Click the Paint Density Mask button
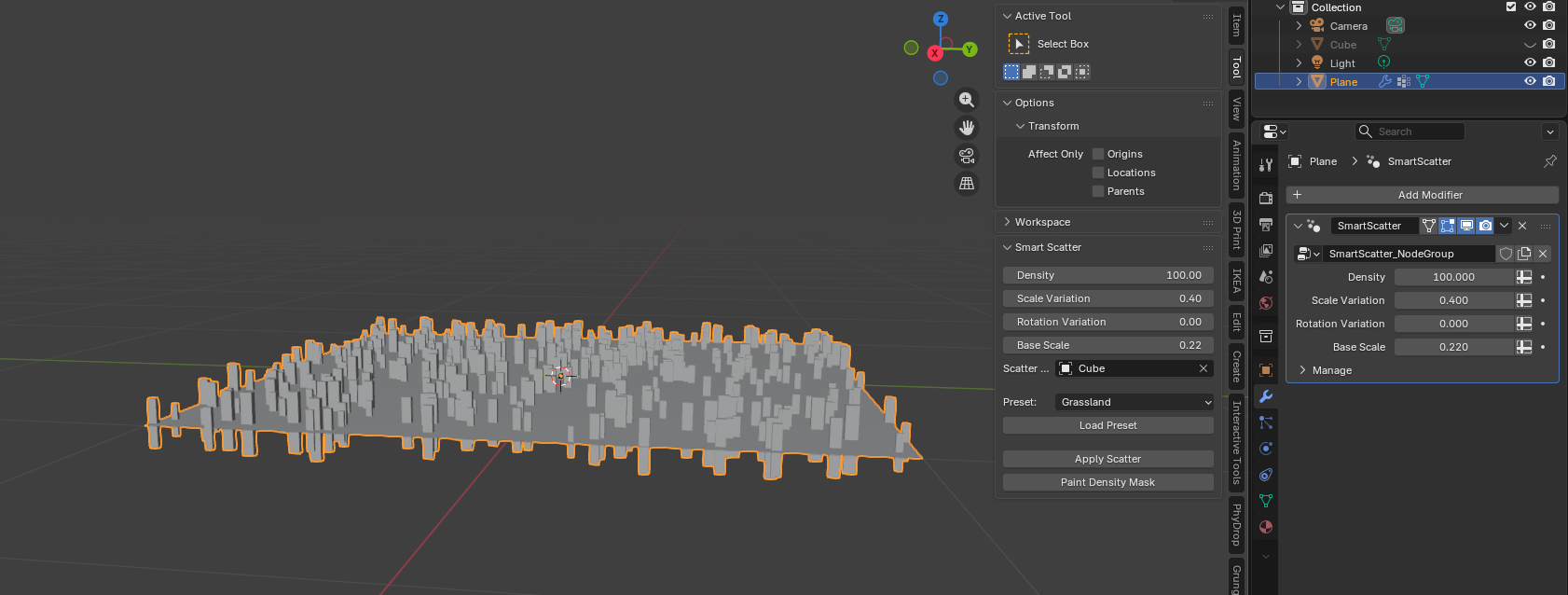This screenshot has height=595, width=1568. (x=1108, y=482)
